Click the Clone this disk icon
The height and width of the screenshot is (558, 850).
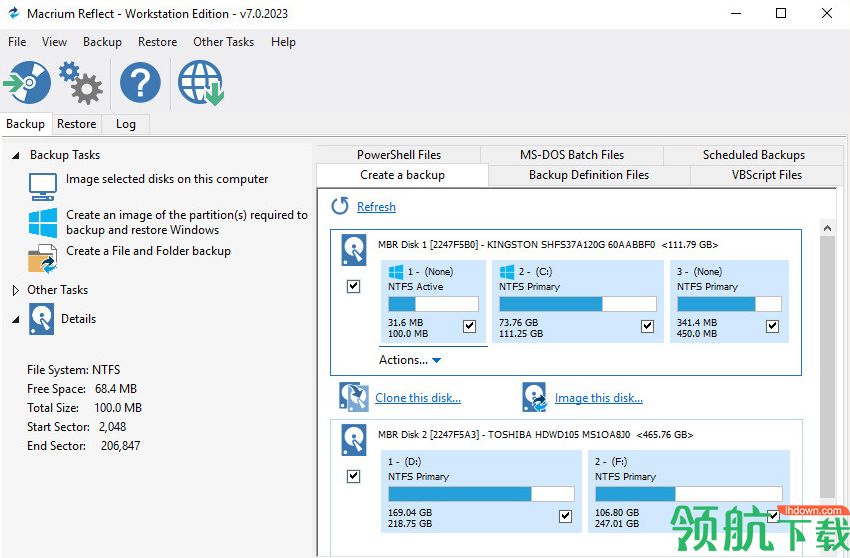click(x=354, y=397)
